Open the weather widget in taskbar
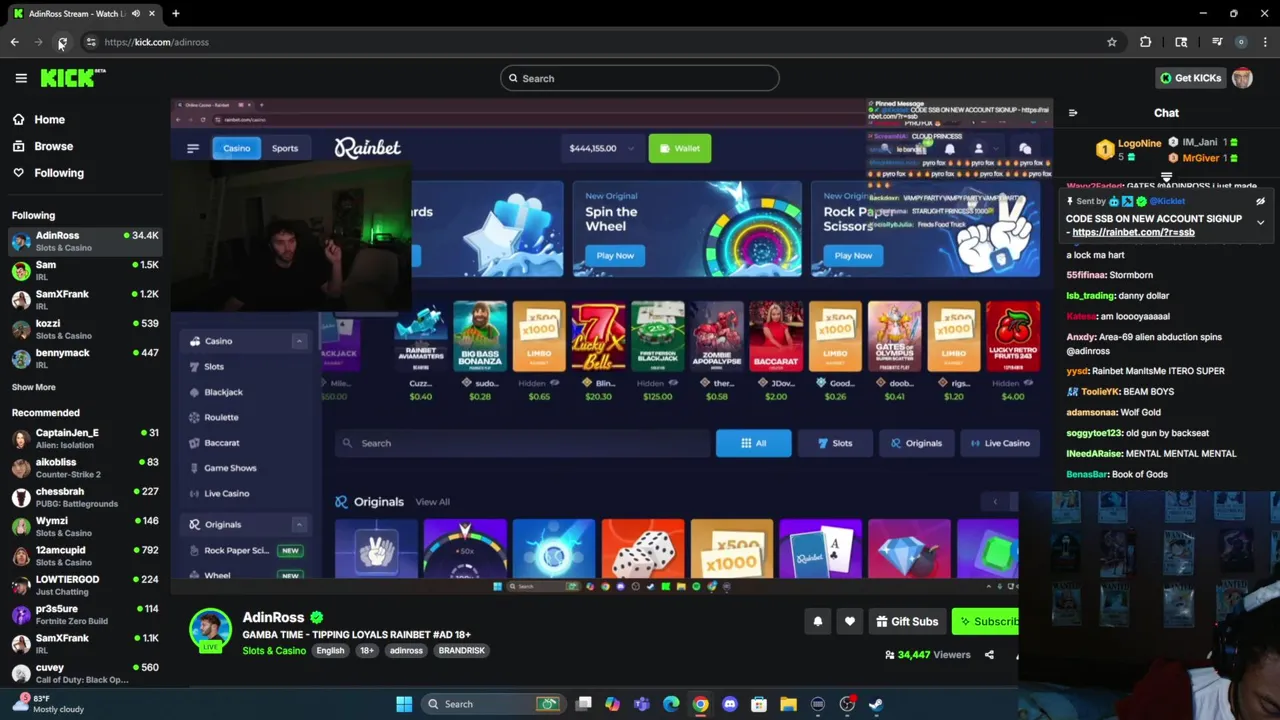The height and width of the screenshot is (720, 1280). coord(50,703)
